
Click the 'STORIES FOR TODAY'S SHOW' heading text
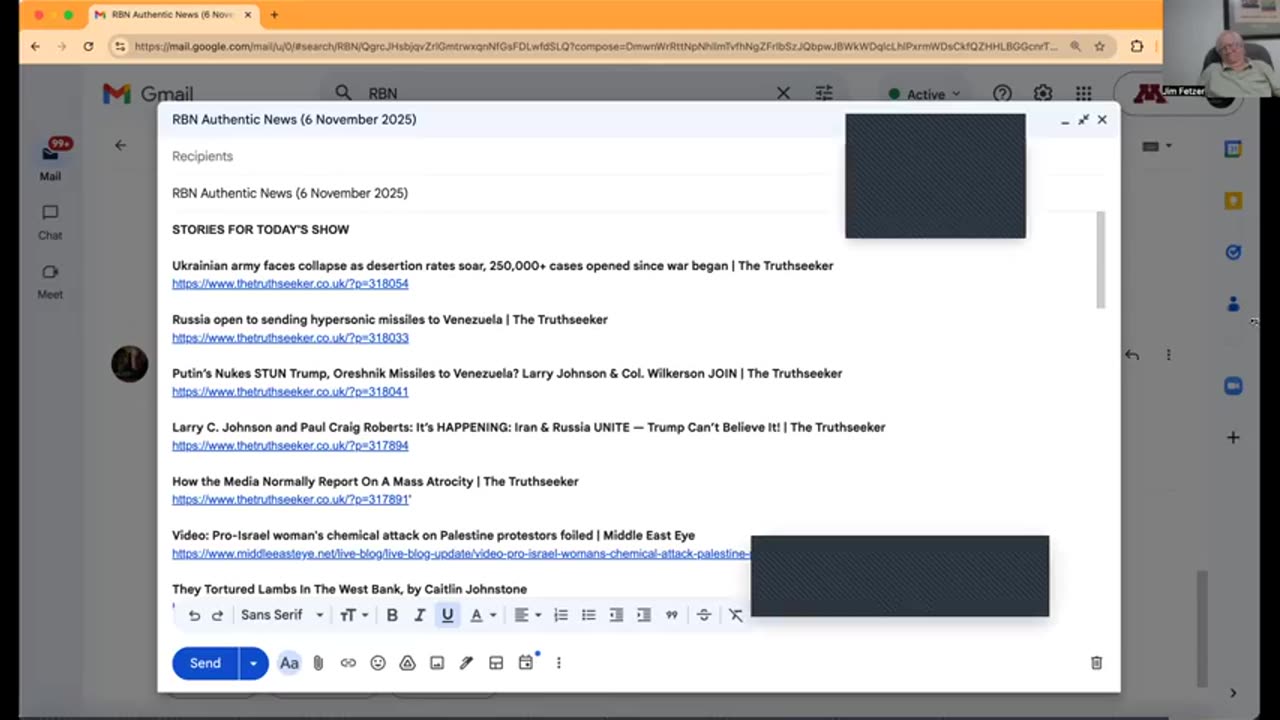coord(260,229)
